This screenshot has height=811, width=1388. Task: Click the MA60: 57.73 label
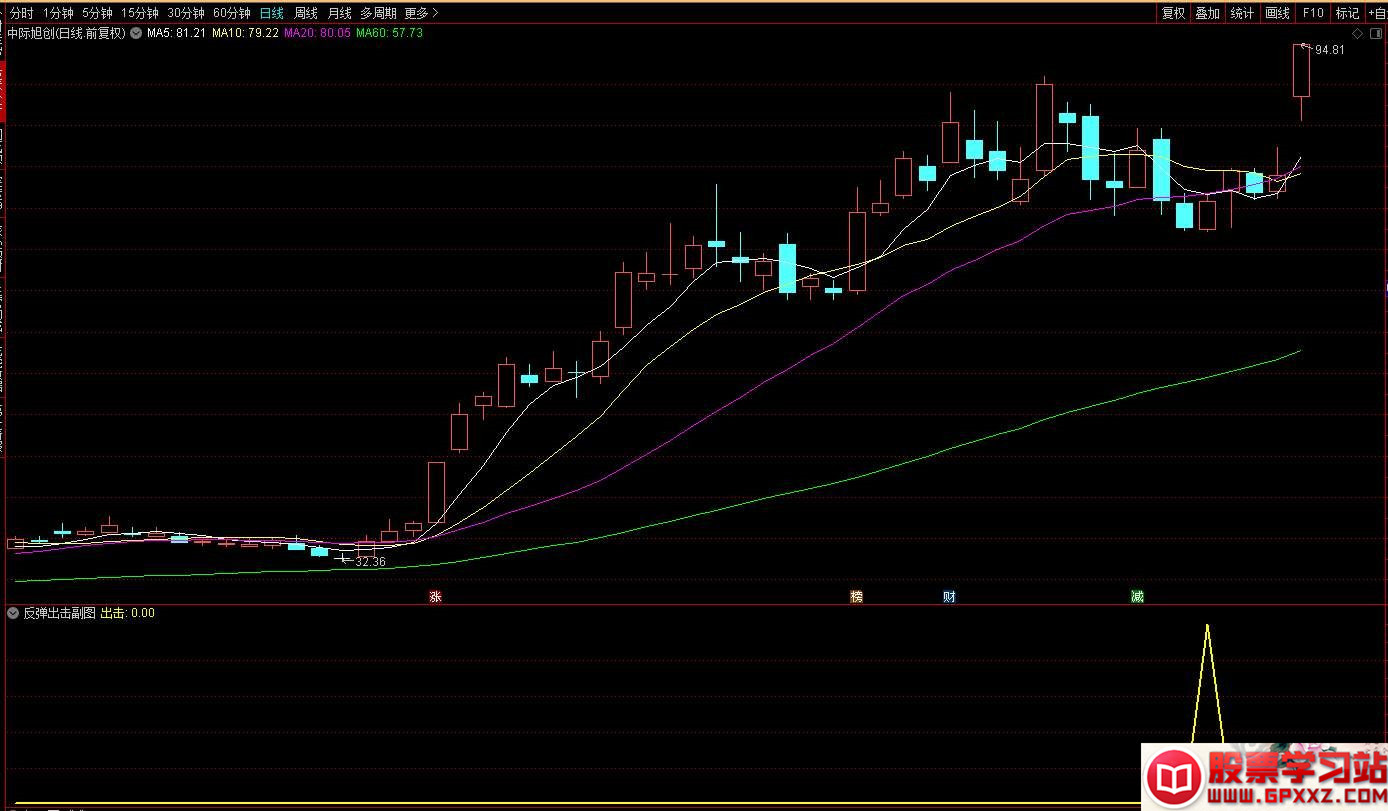[x=390, y=33]
